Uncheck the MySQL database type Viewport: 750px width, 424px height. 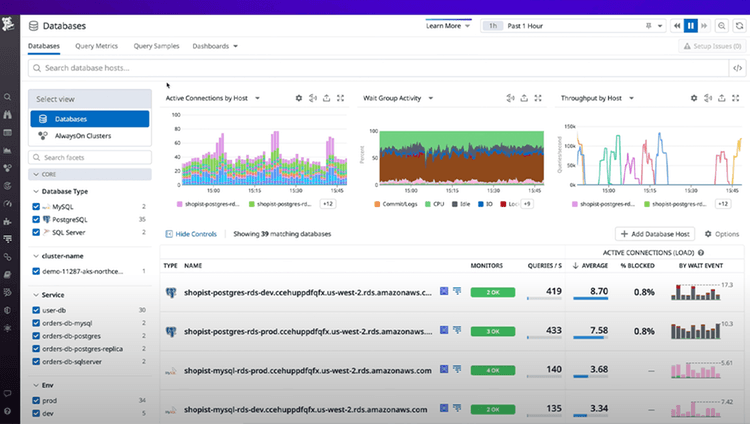36,207
